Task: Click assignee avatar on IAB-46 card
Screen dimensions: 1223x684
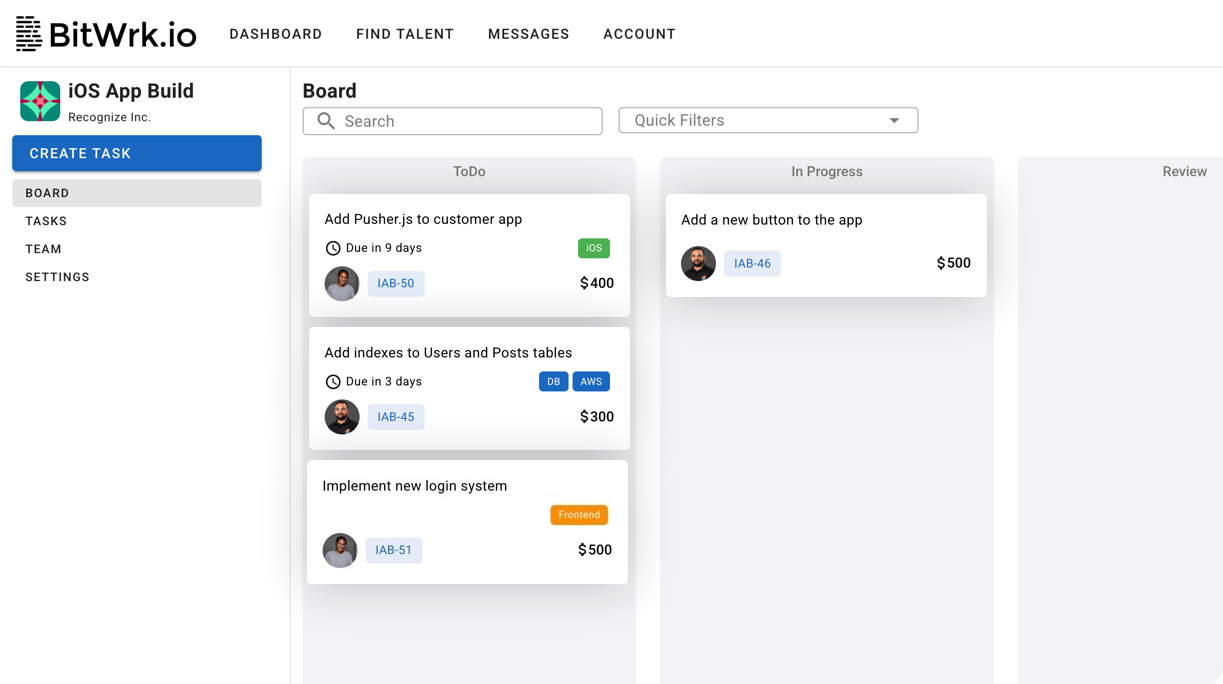Action: click(x=698, y=264)
